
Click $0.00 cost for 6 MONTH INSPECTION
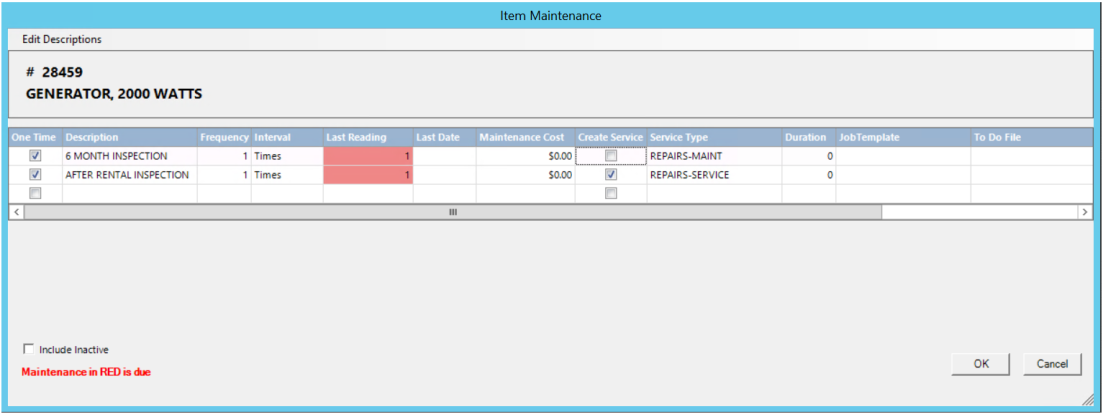coord(525,156)
